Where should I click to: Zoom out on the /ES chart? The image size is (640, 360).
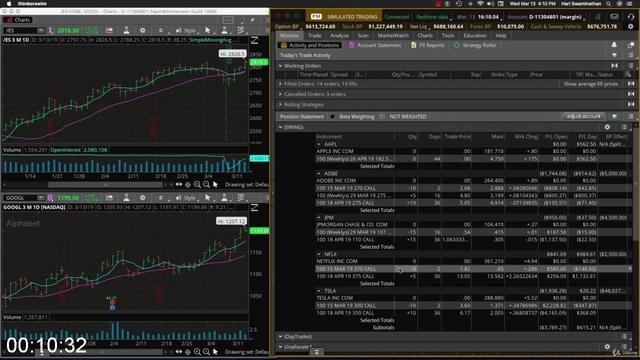206,184
